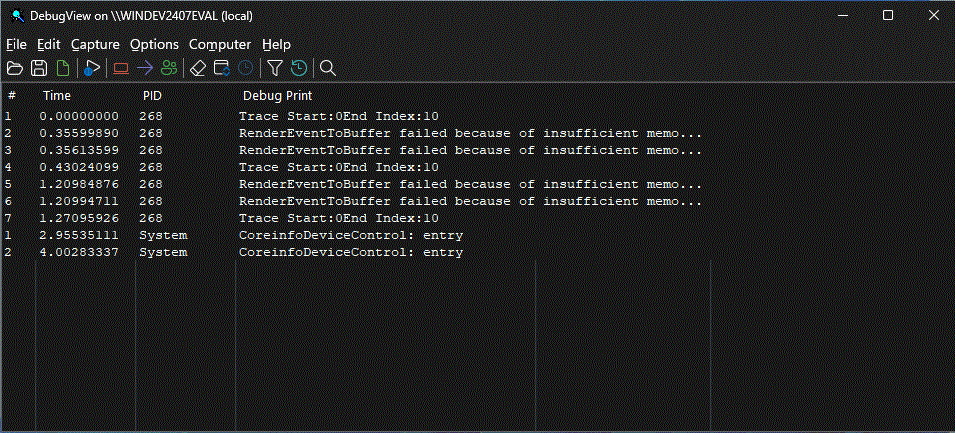Screen dimensions: 957x435
Task: Click the Debug Print column header
Action: [277, 96]
